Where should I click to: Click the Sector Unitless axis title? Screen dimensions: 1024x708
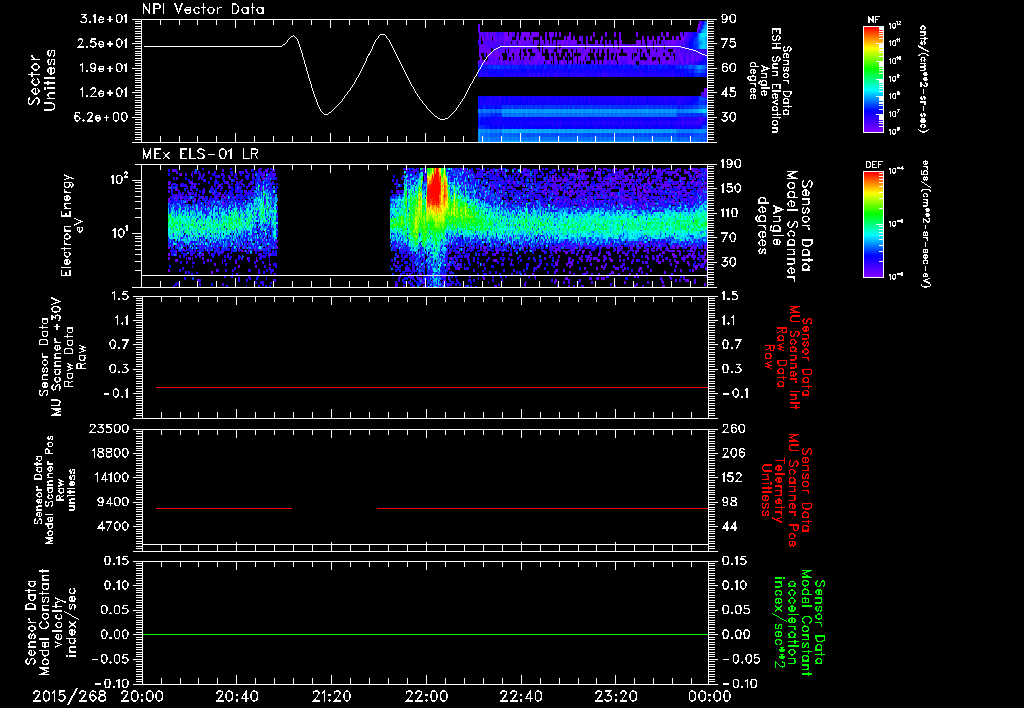pyautogui.click(x=42, y=80)
